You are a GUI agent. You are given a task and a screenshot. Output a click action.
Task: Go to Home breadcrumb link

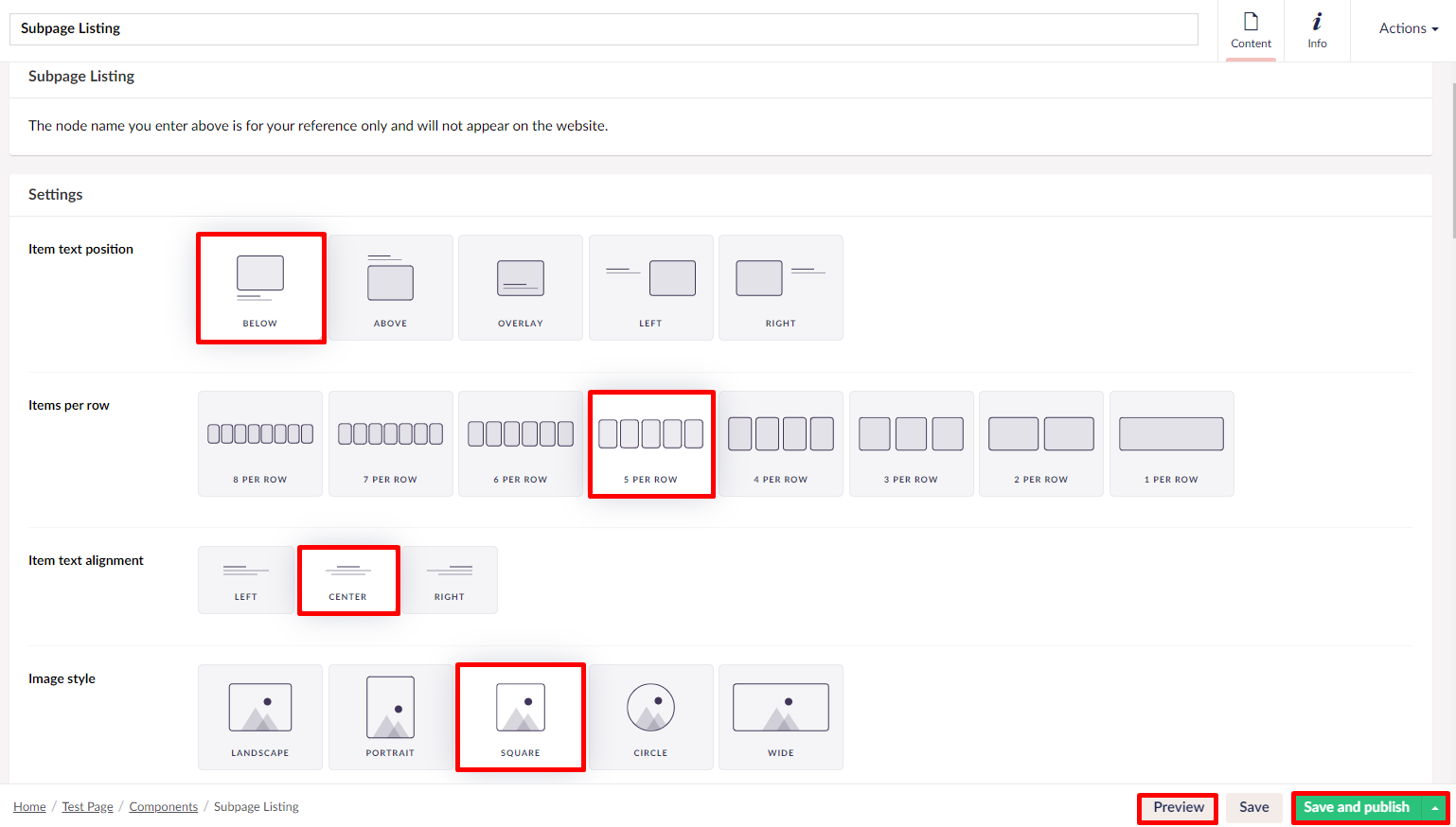(29, 806)
